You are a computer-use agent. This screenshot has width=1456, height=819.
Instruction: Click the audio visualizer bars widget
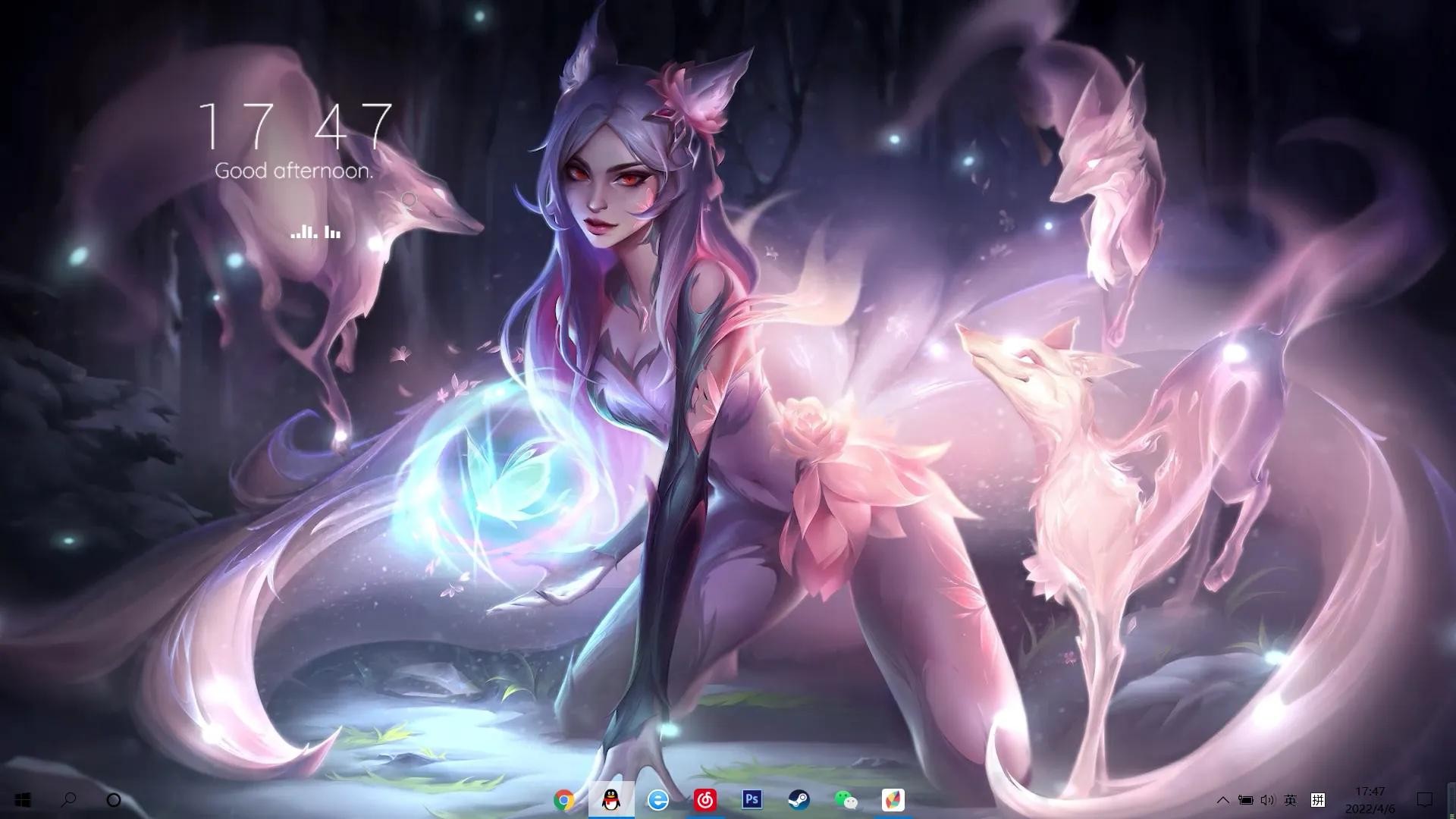(315, 232)
